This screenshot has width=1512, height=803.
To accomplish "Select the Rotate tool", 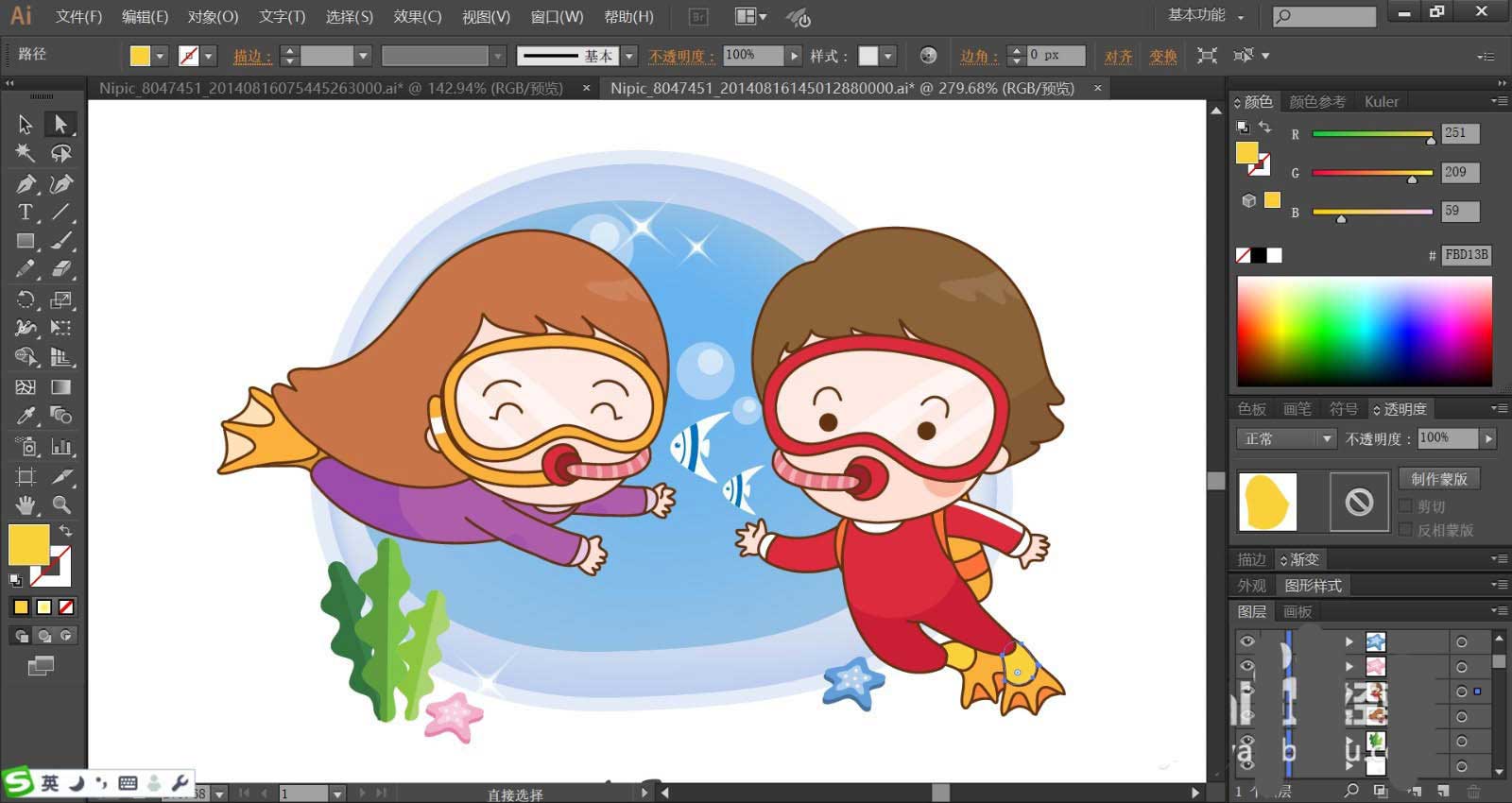I will [x=26, y=300].
